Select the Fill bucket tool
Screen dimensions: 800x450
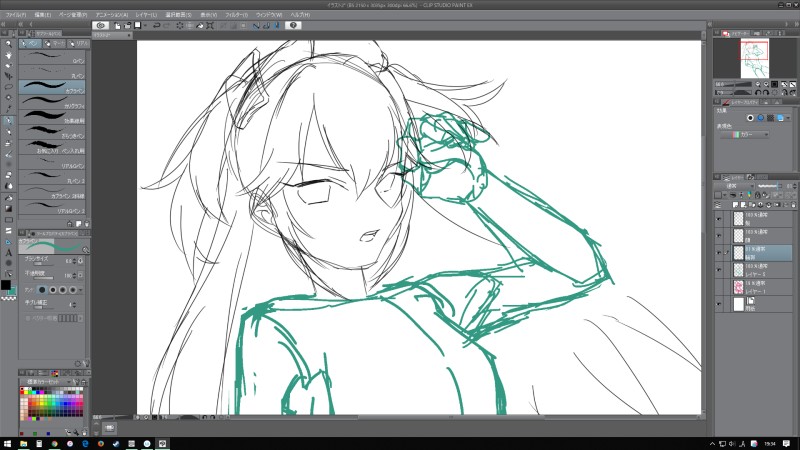(8, 197)
